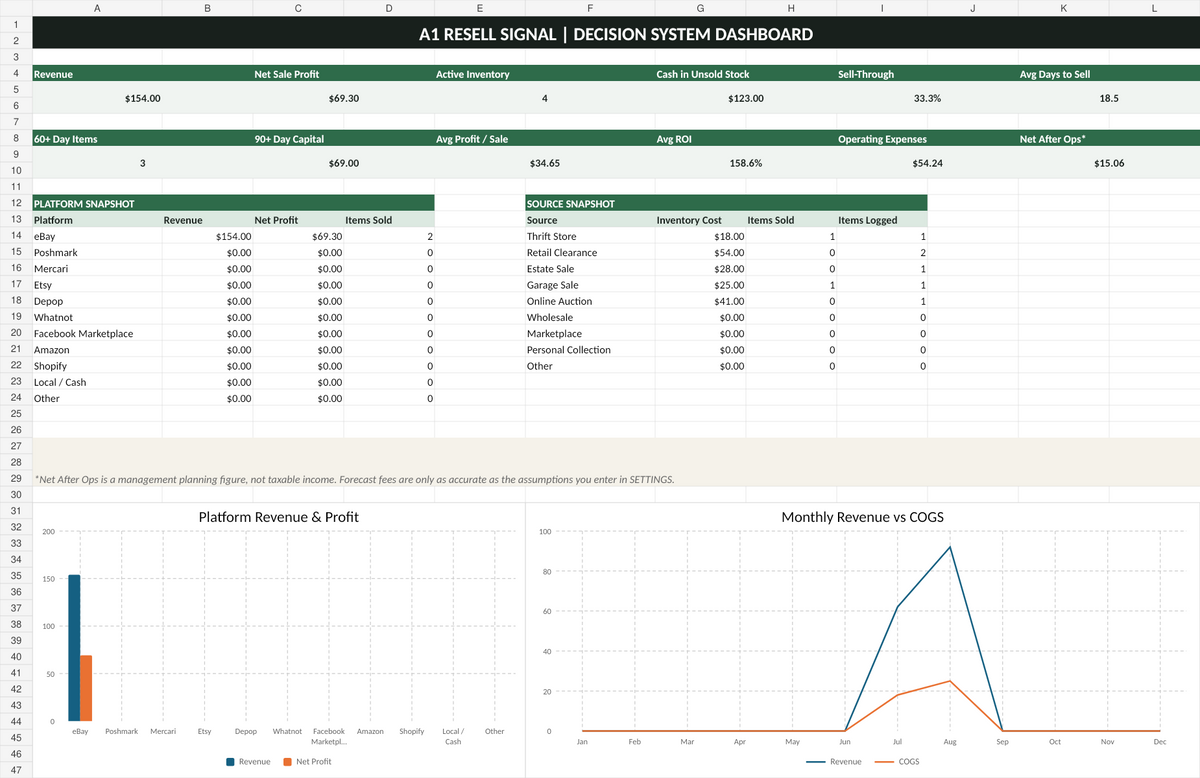Select the 18.5 days value
The width and height of the screenshot is (1200, 778).
point(1108,98)
